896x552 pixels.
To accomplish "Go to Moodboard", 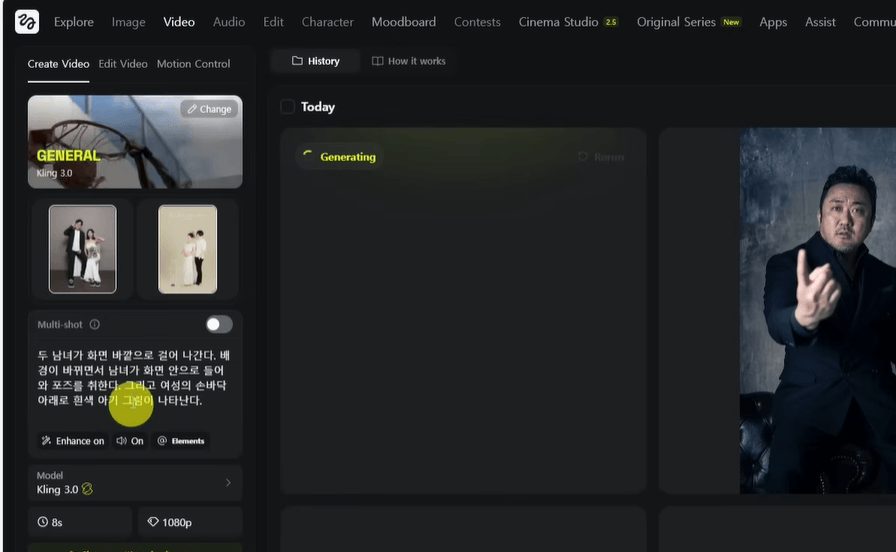I will point(403,22).
